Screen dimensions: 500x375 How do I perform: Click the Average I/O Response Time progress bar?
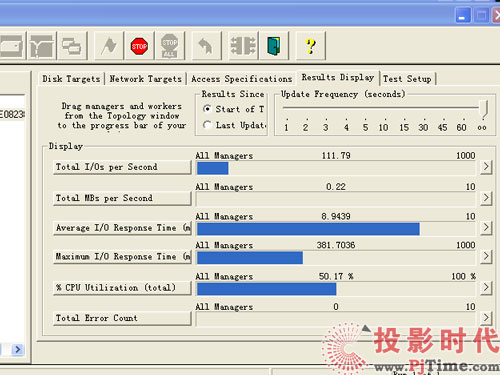click(x=336, y=229)
